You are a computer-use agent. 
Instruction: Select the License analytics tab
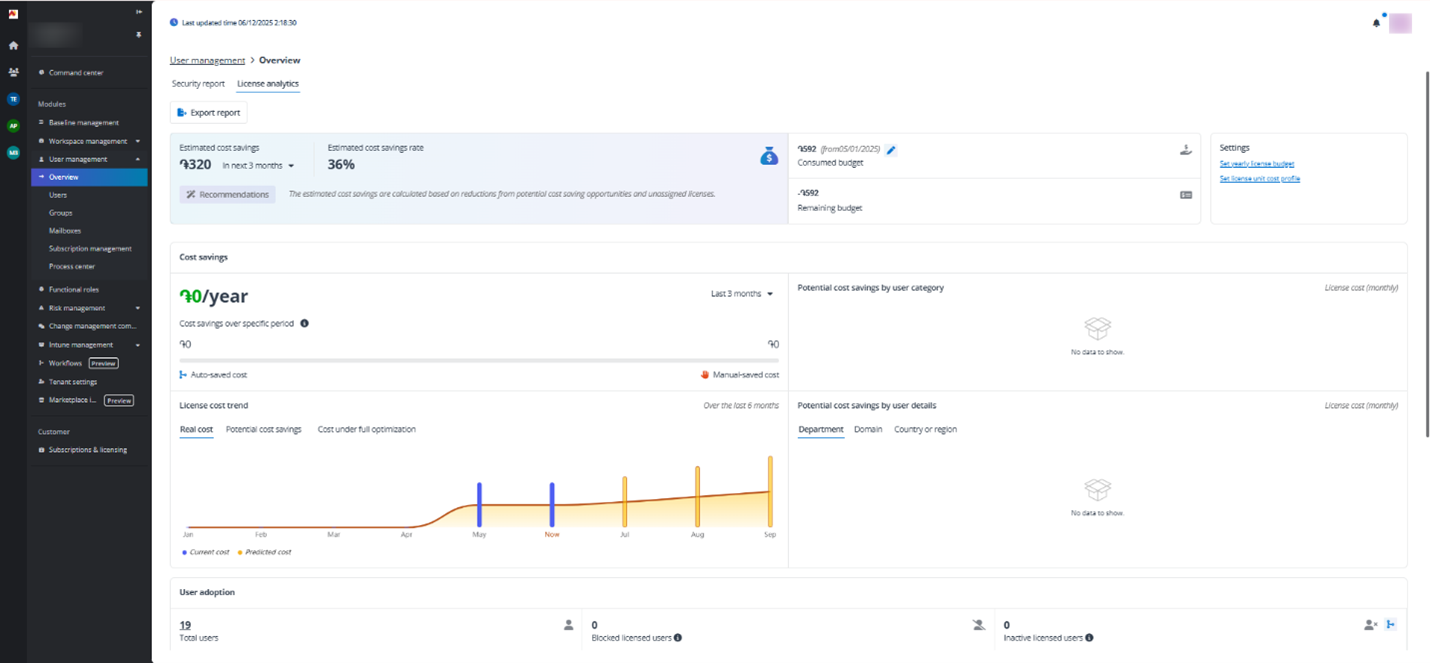pyautogui.click(x=268, y=84)
